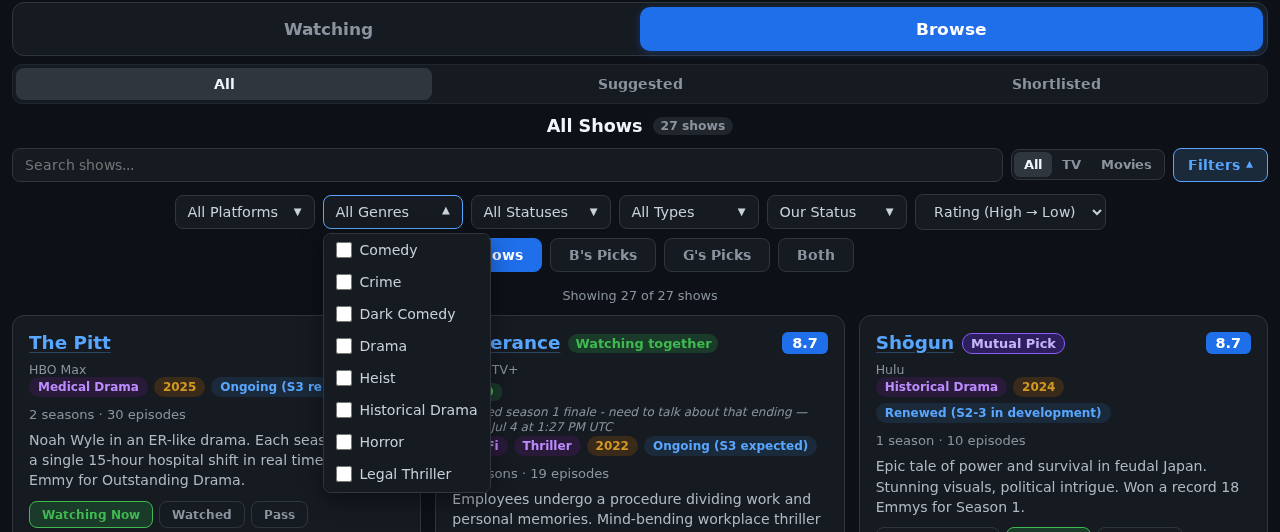The width and height of the screenshot is (1280, 532).
Task: Click Shōgun's 8.7 rating badge
Action: [x=1228, y=343]
